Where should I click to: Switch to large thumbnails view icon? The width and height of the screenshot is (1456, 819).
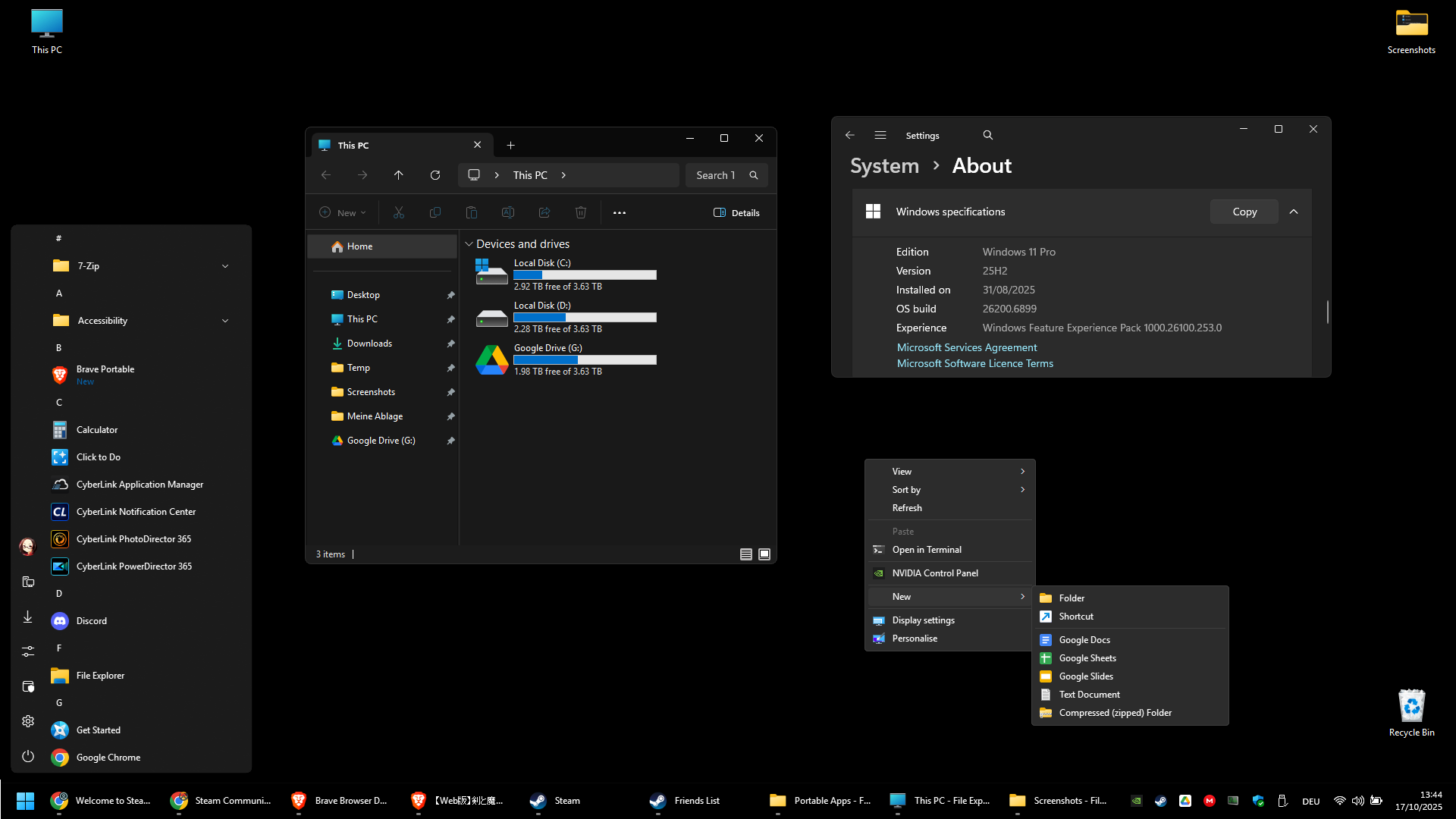764,554
